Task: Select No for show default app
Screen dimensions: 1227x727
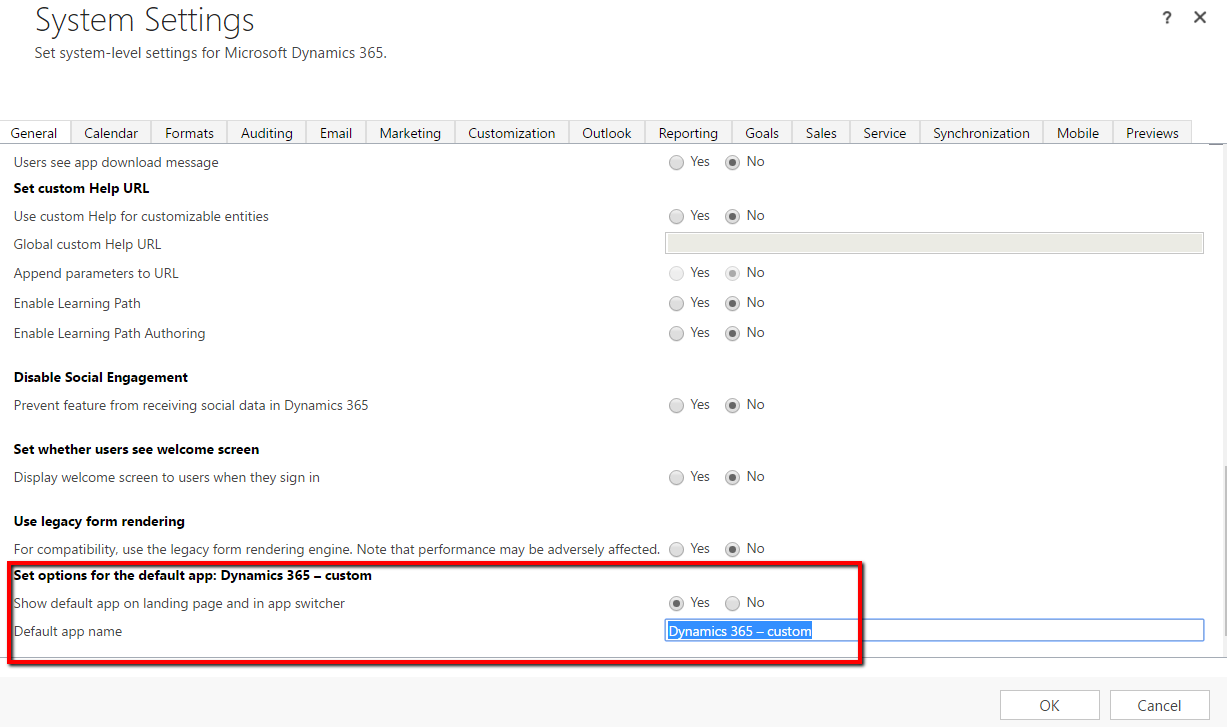Action: tap(733, 603)
